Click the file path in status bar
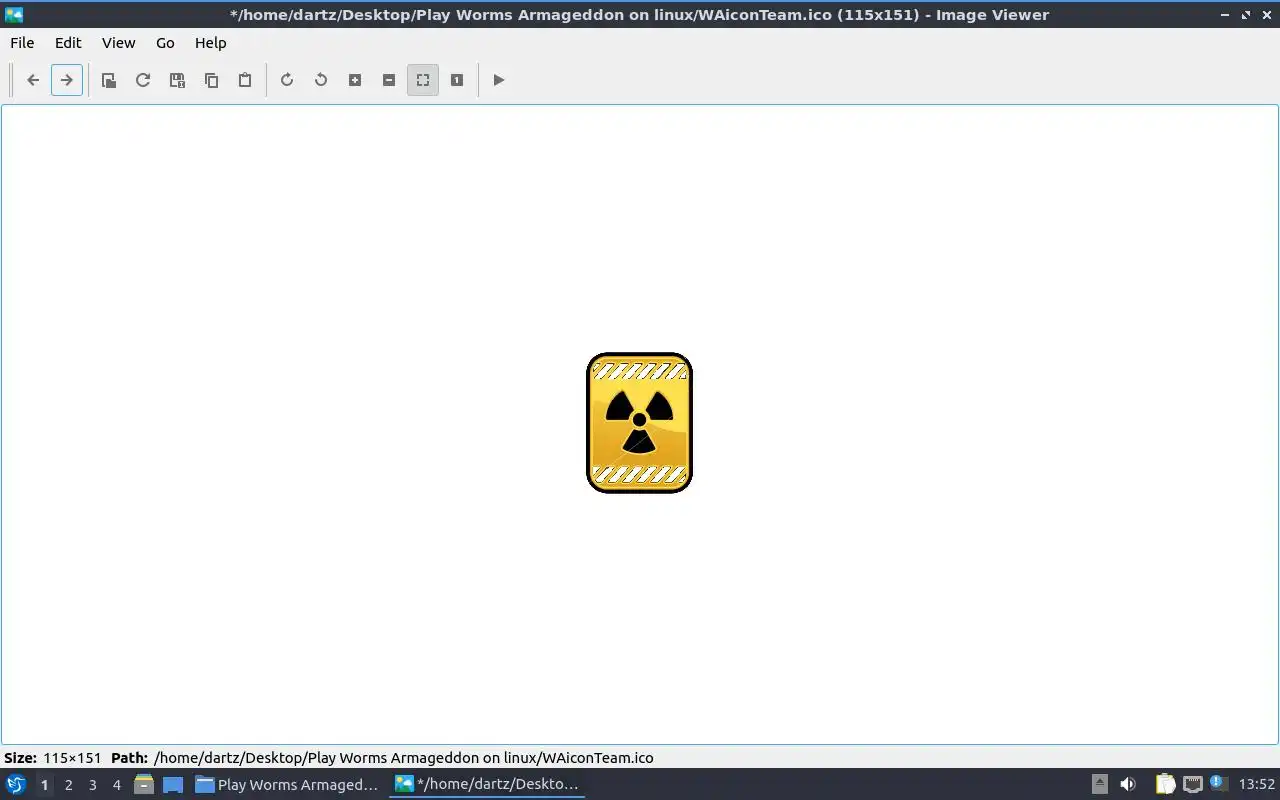The width and height of the screenshot is (1280, 800). pyautogui.click(x=403, y=758)
